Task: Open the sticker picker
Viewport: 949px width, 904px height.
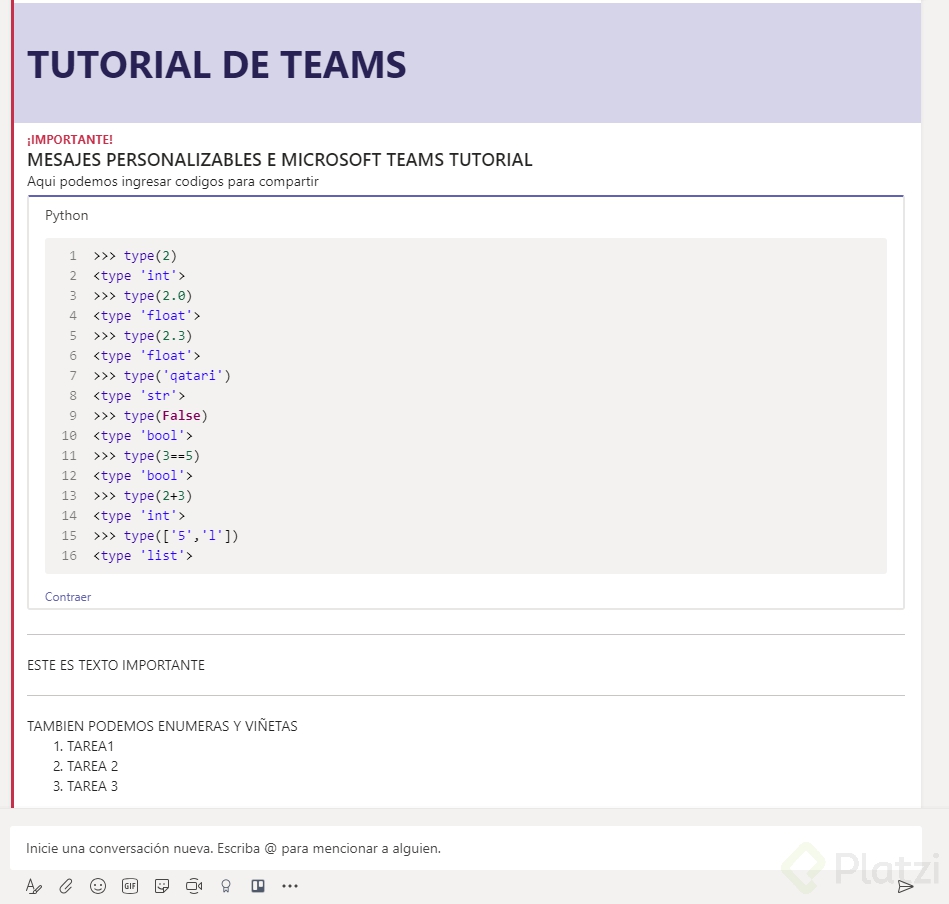Action: point(162,886)
